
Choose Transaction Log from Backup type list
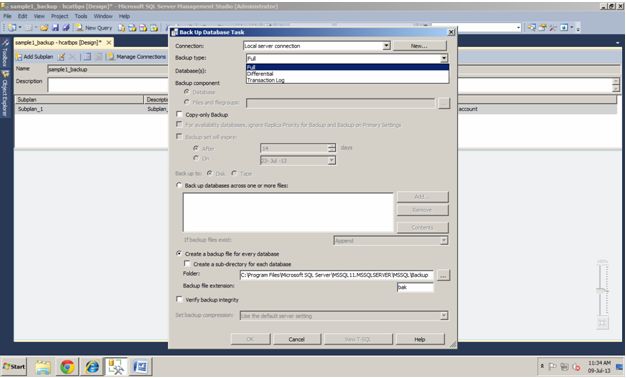[347, 80]
